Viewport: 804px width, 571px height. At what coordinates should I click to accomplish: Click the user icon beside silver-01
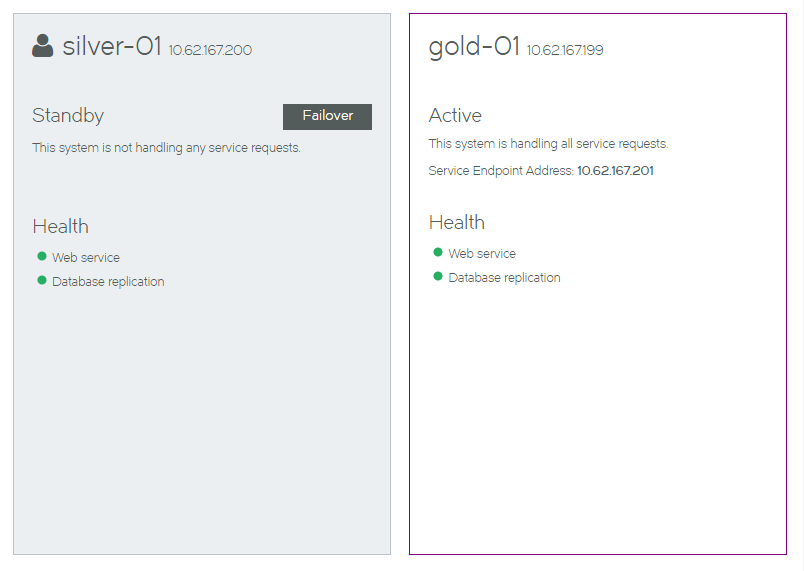[43, 46]
